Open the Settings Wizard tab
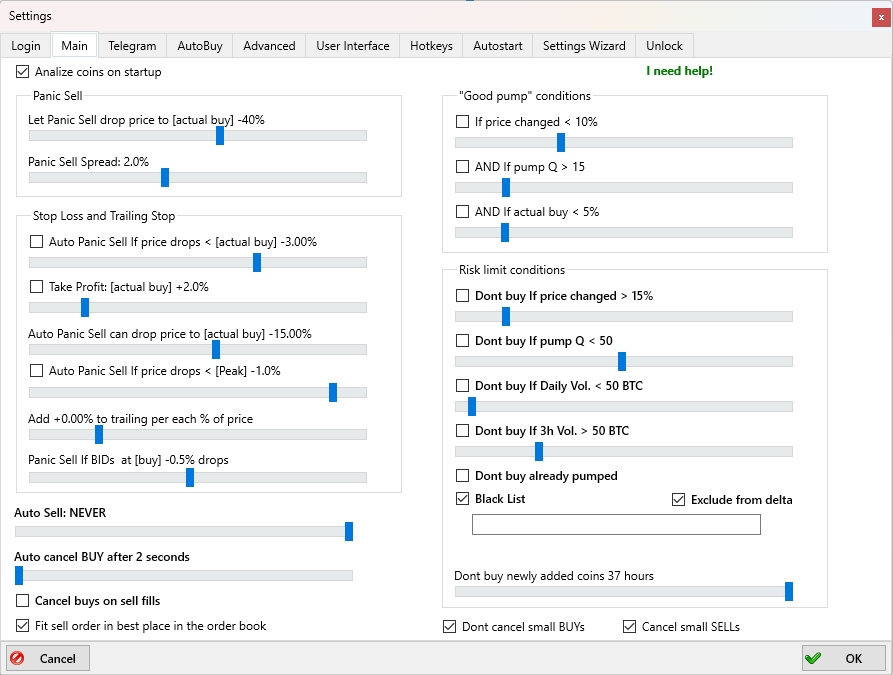893x675 pixels. tap(584, 46)
